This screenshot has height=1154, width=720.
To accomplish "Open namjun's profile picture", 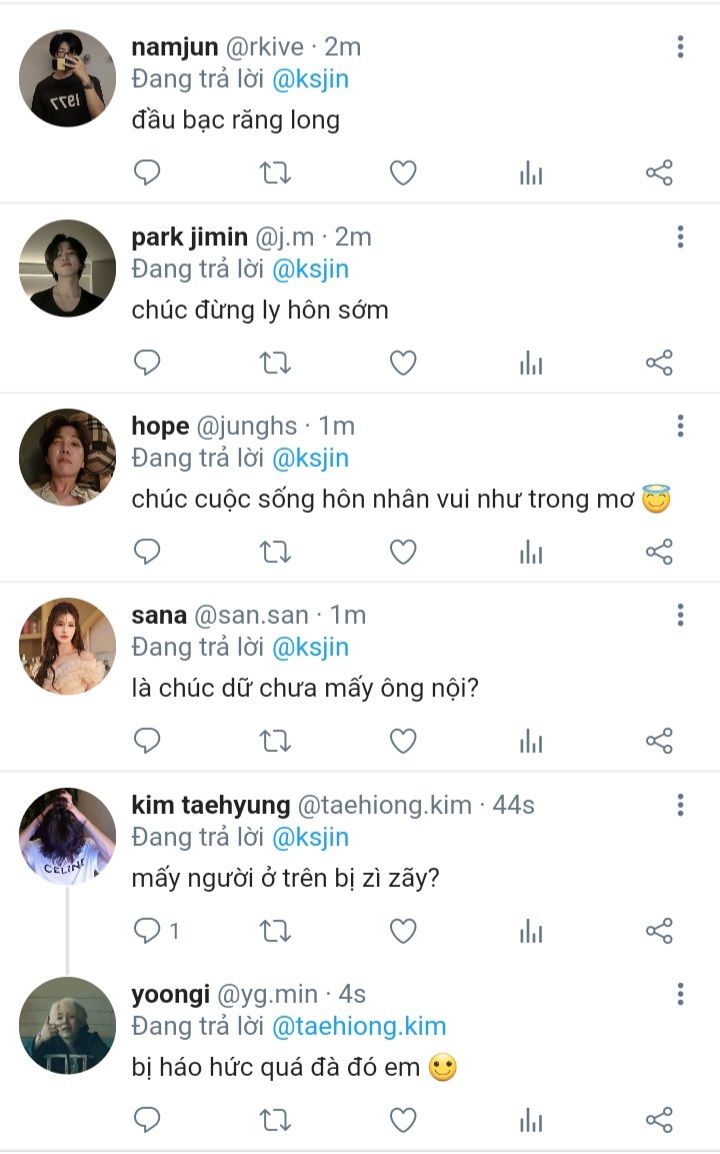I will 67,78.
